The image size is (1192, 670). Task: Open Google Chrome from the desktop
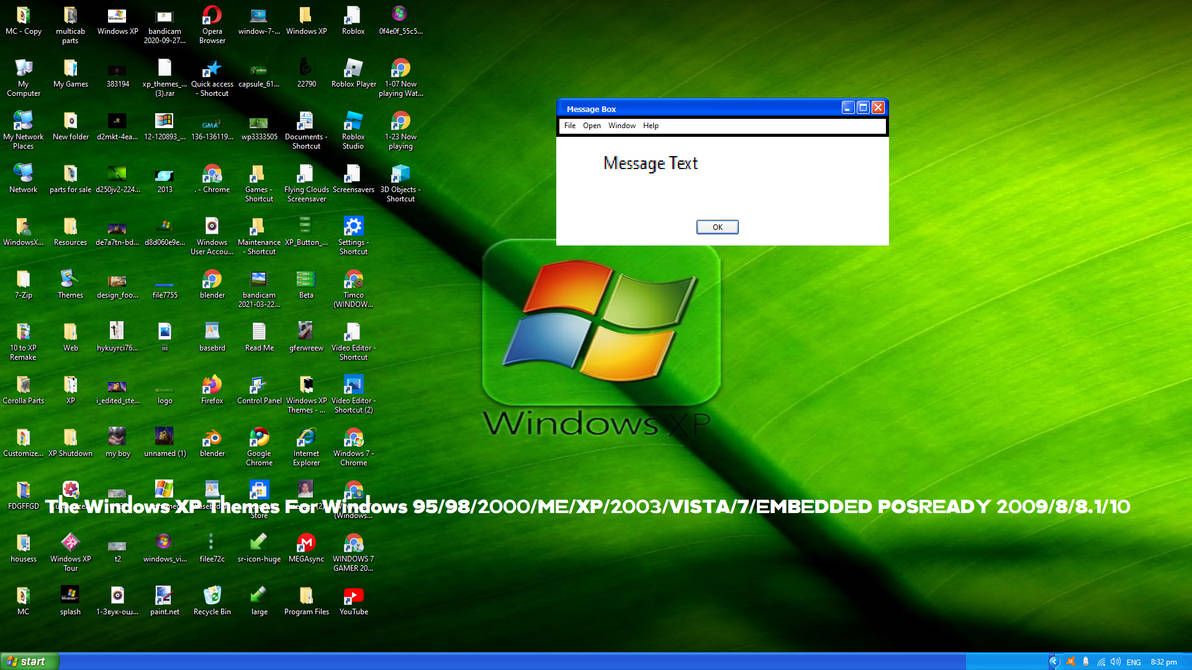[259, 440]
